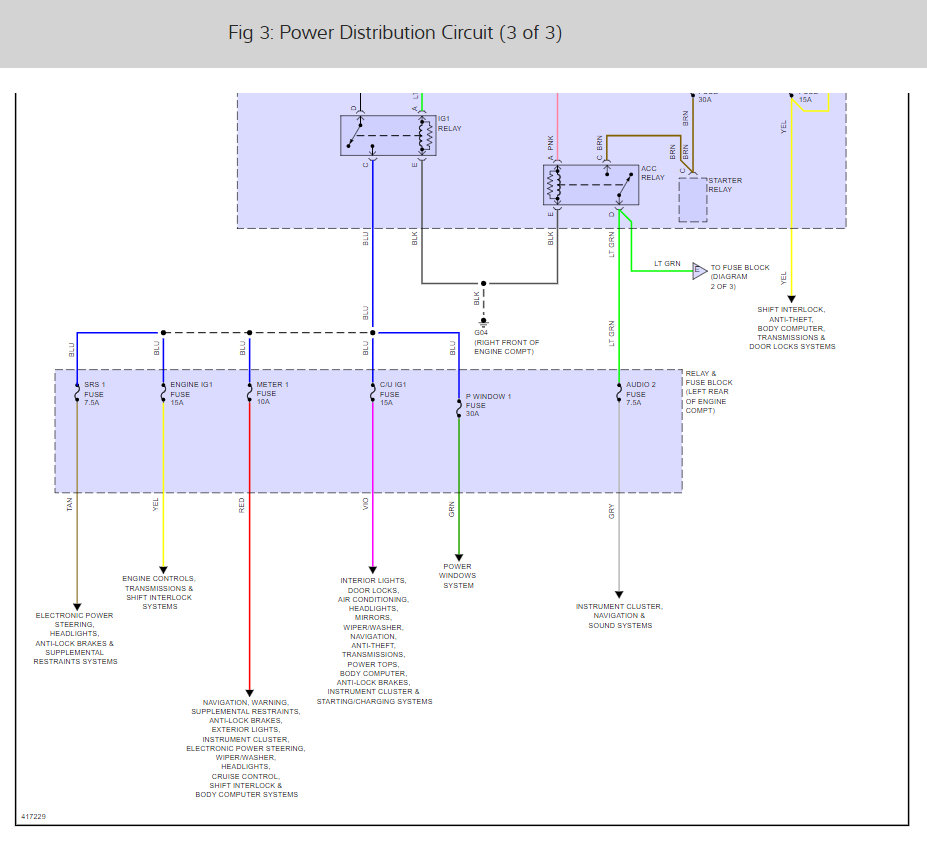Screen dimensions: 927x843
Task: Click the IG1 RELAY symbol box
Action: click(388, 135)
